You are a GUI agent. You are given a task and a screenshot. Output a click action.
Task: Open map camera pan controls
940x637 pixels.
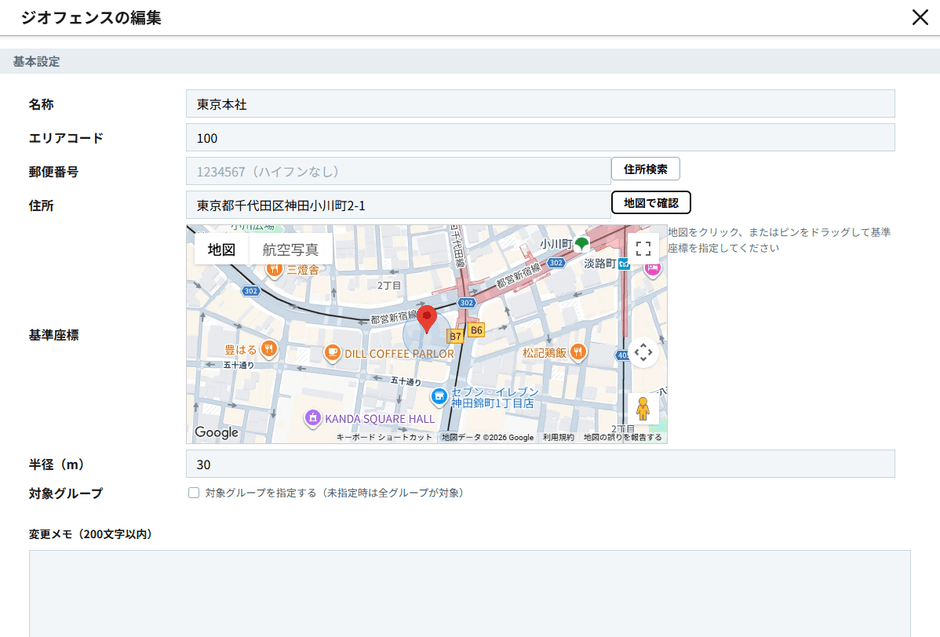click(x=643, y=352)
